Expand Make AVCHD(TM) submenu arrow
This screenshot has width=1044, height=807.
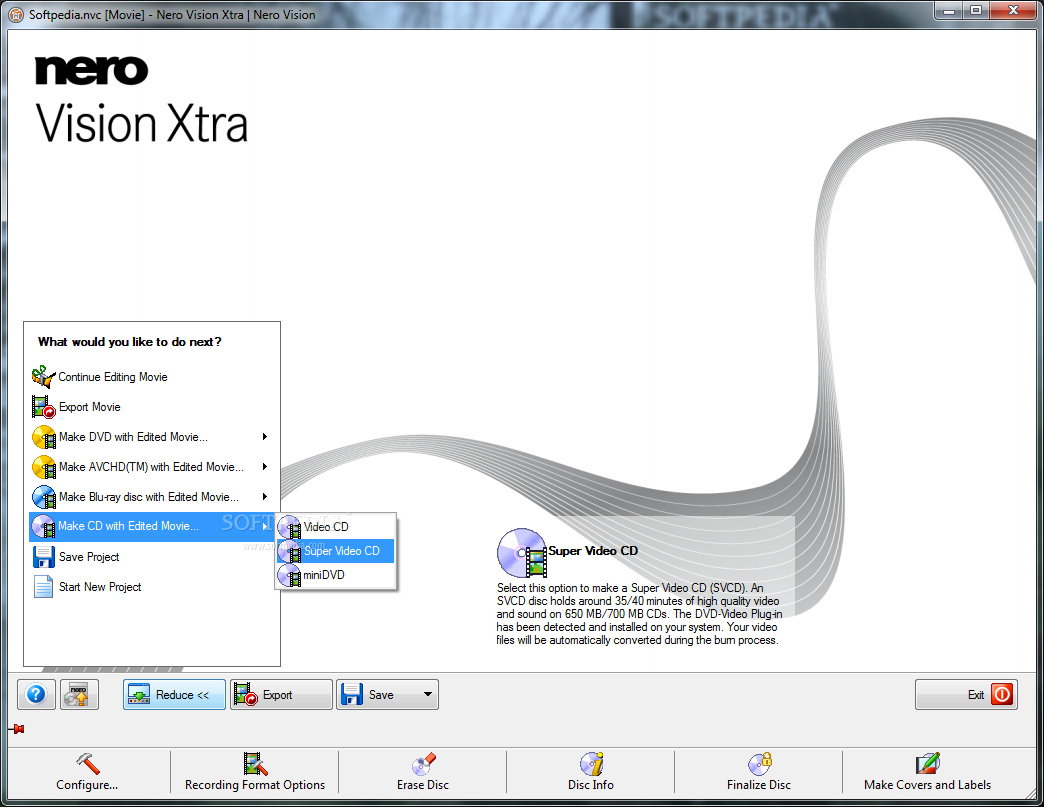[x=265, y=467]
